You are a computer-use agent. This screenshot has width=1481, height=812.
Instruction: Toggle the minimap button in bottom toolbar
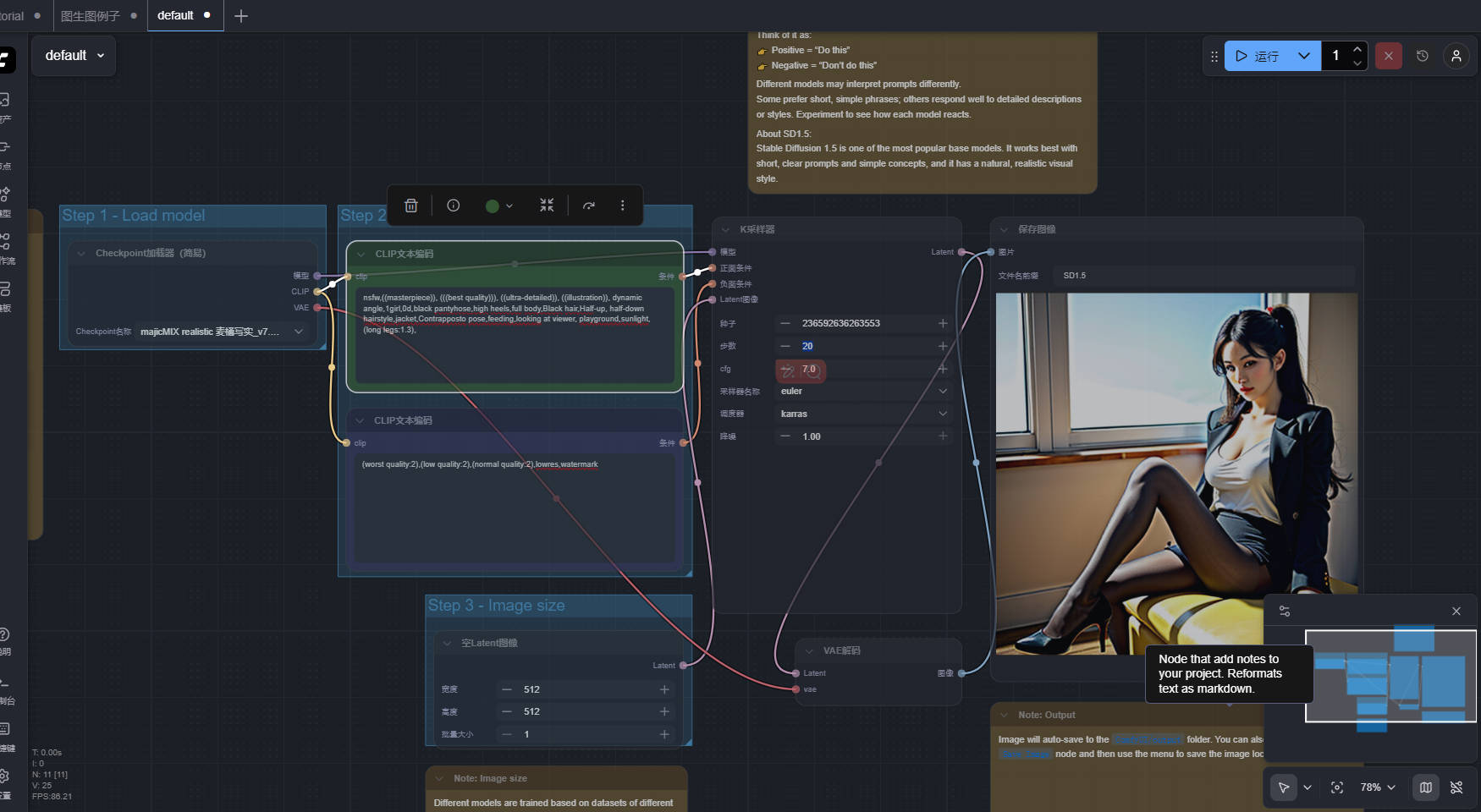pyautogui.click(x=1426, y=787)
